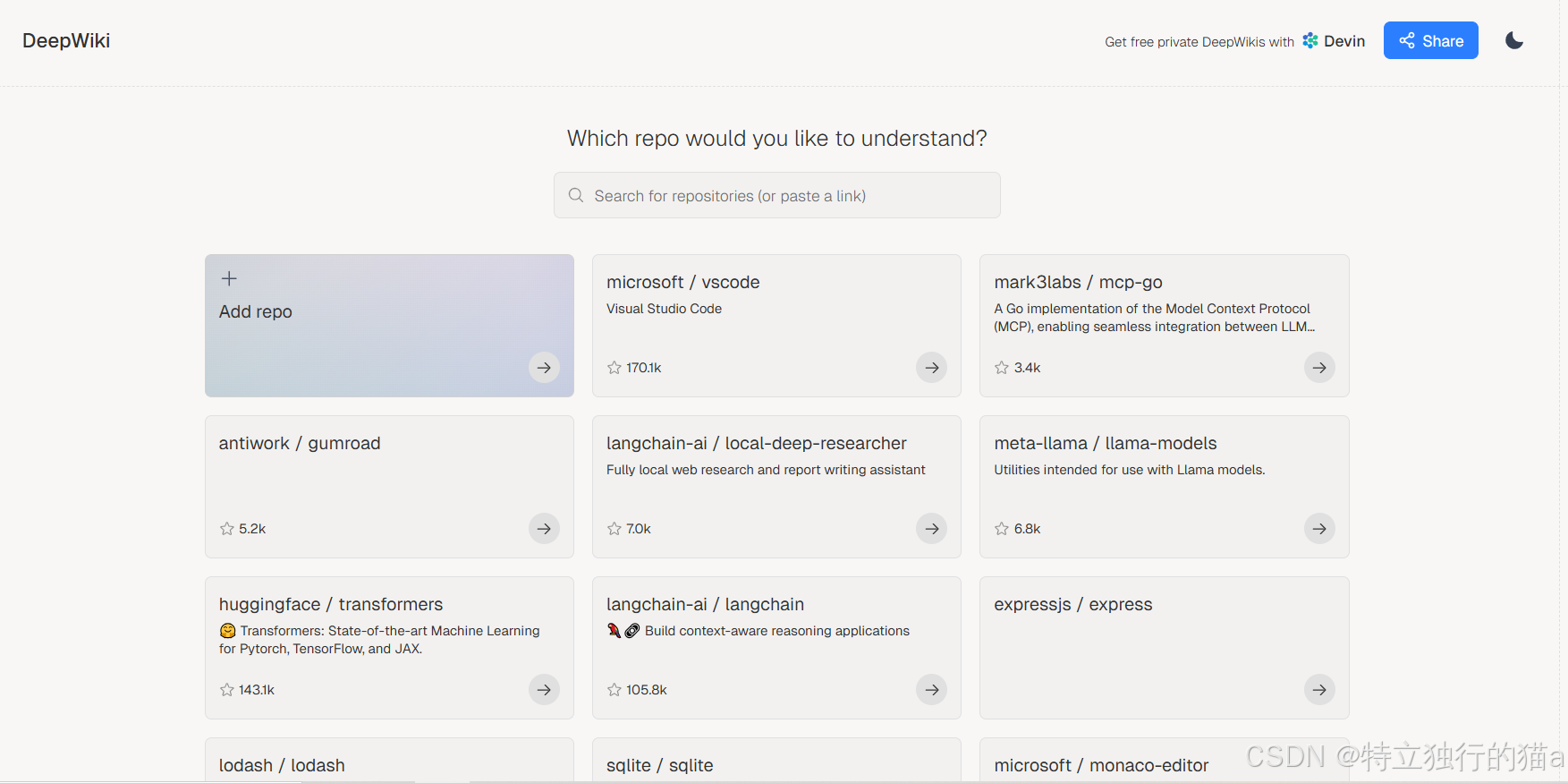The image size is (1568, 783).
Task: Click 'Which repo would you like to understand?' heading
Action: [x=776, y=138]
